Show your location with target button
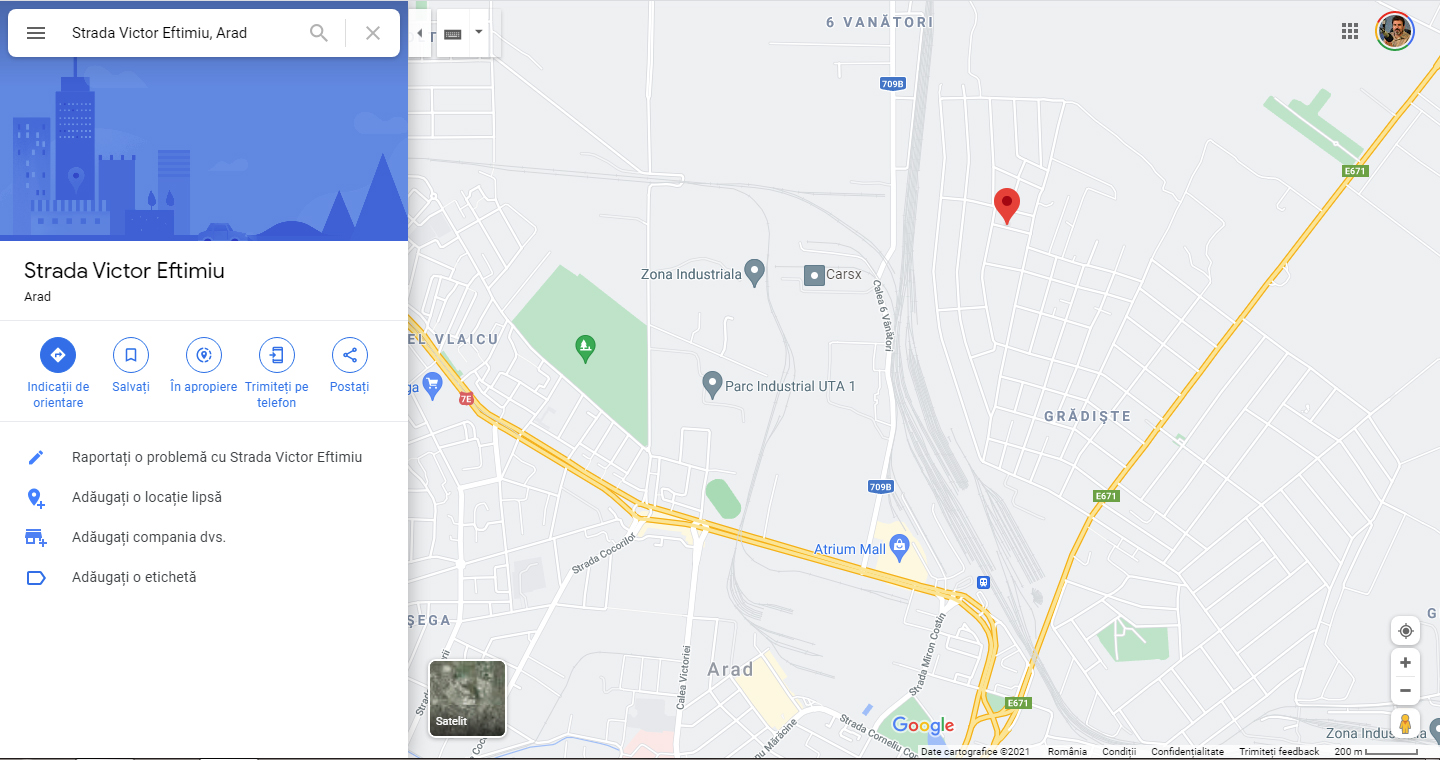Viewport: 1440px width, 760px height. pos(1405,631)
